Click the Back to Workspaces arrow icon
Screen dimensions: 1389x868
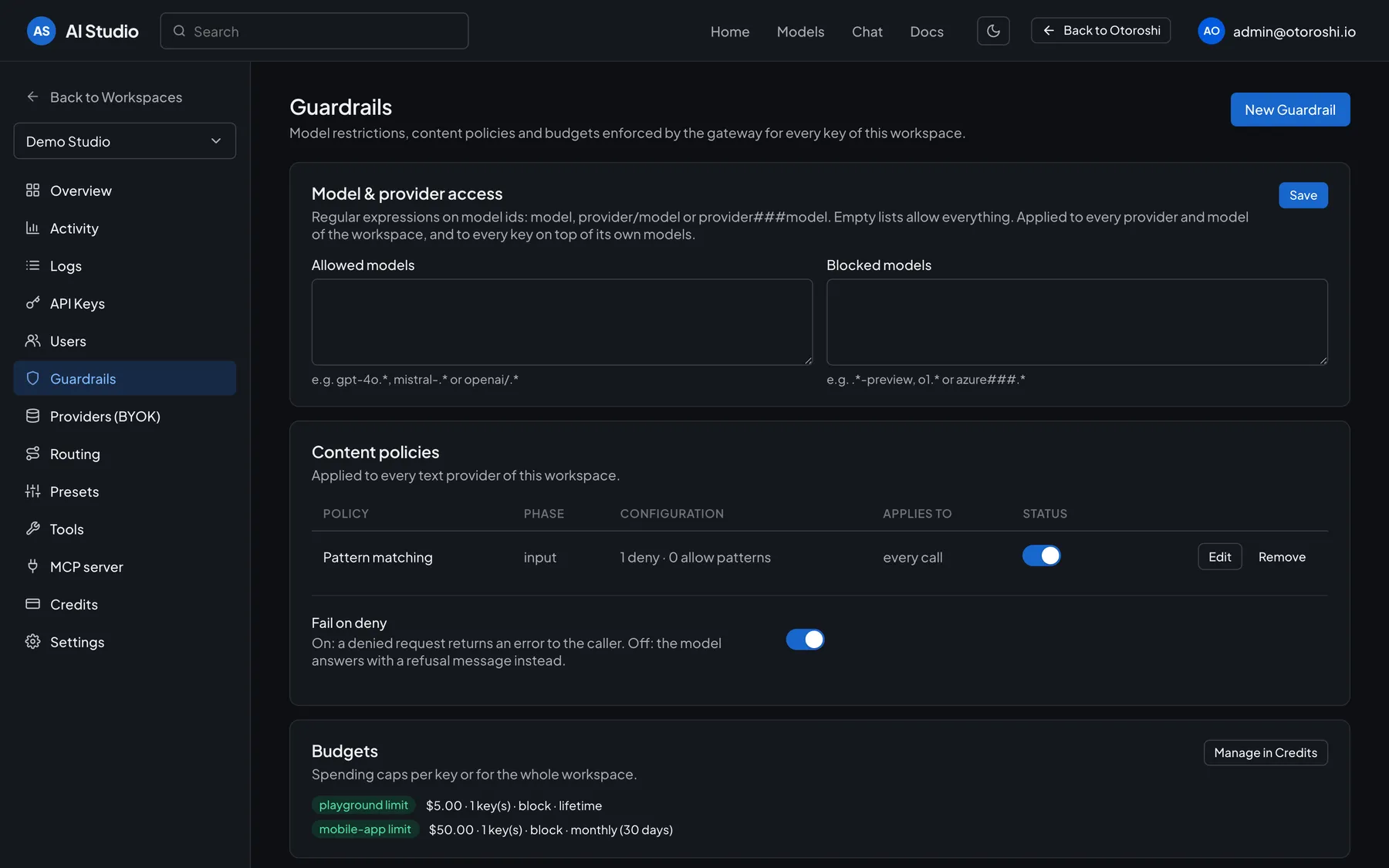pos(32,96)
